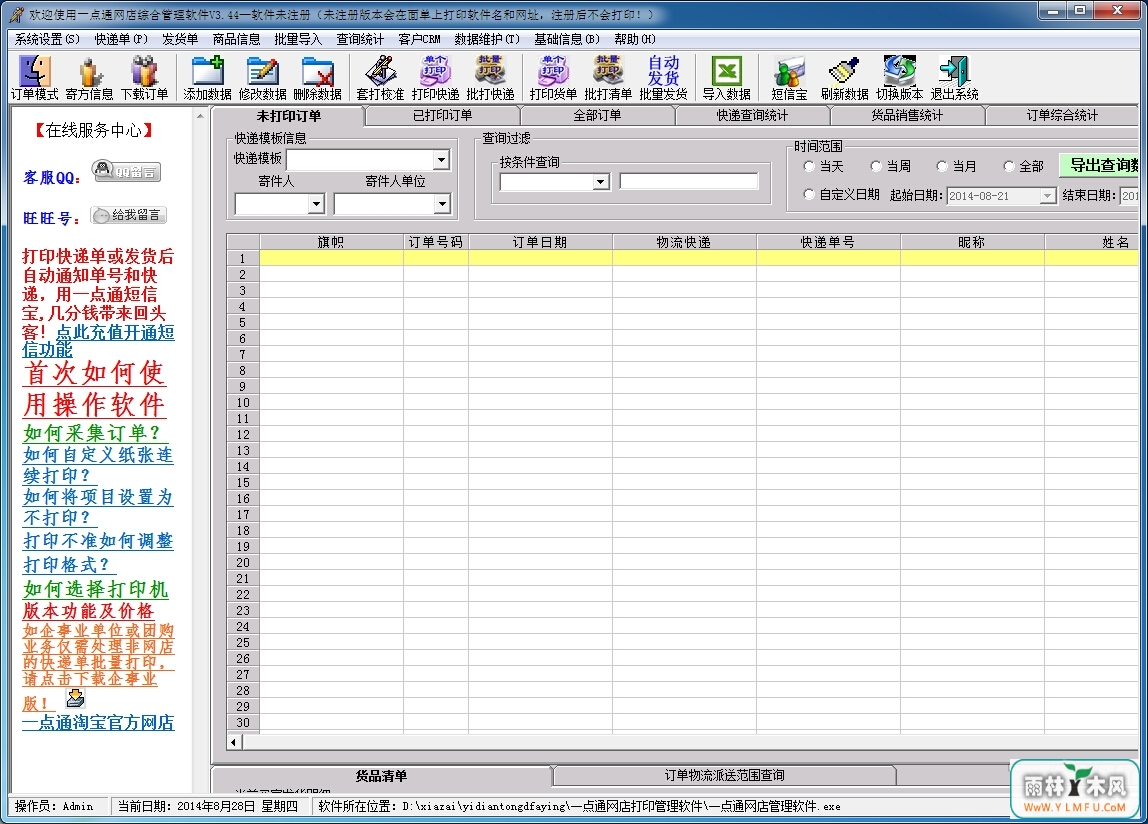Screen dimensions: 1148x824
Task: Click the 订单模式 toolbar icon
Action: [34, 78]
